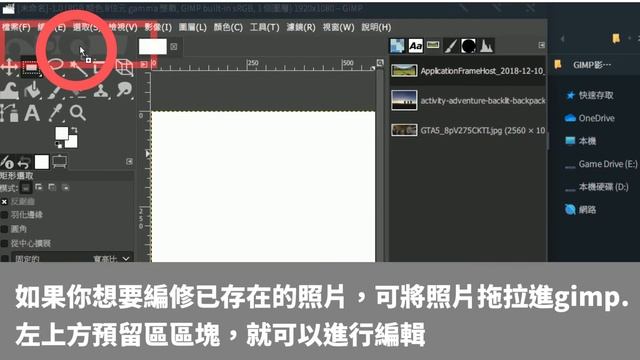Open the black circle Brushes dock tab
The image size is (640, 360).
468,46
